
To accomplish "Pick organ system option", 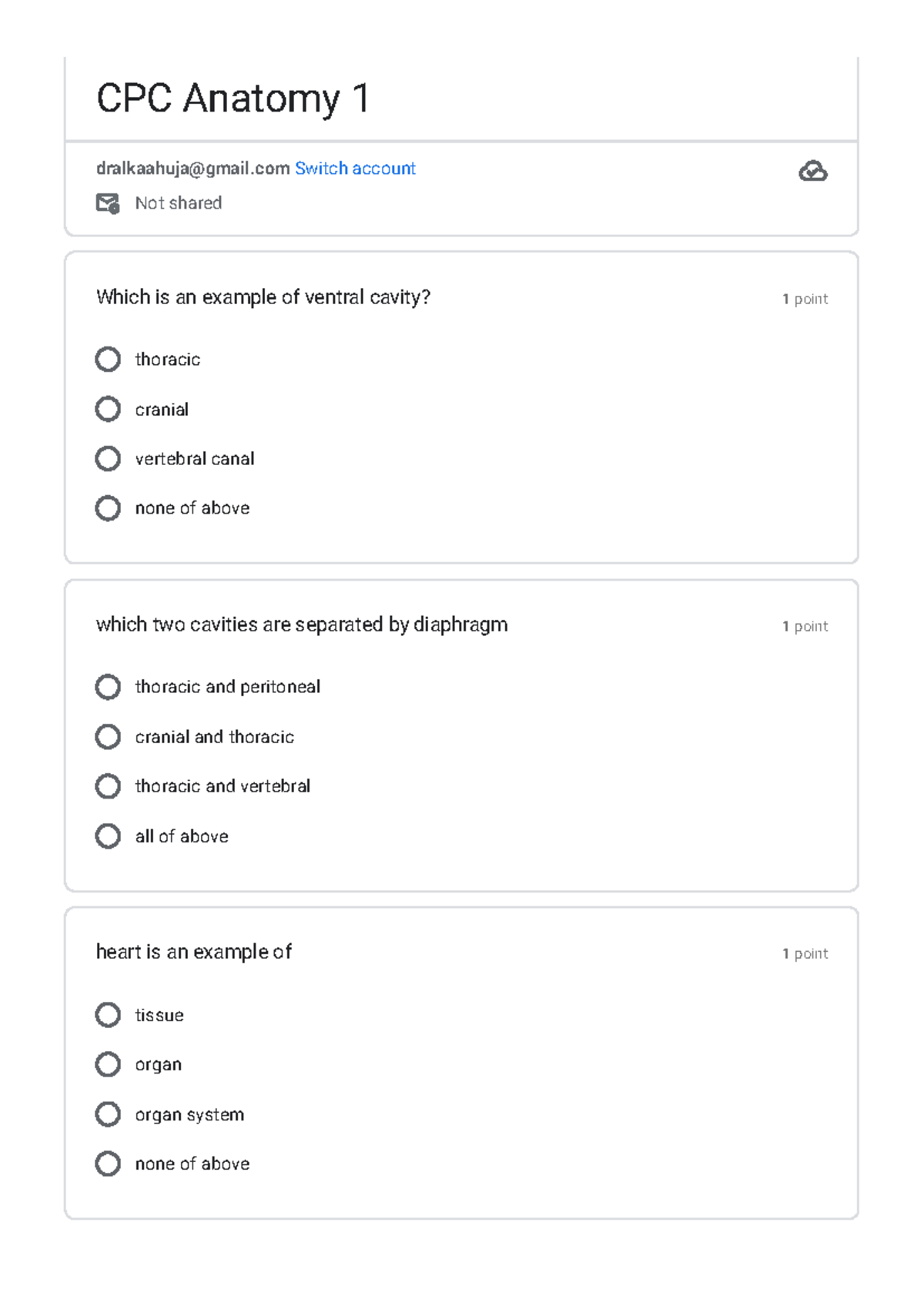I will [108, 1114].
